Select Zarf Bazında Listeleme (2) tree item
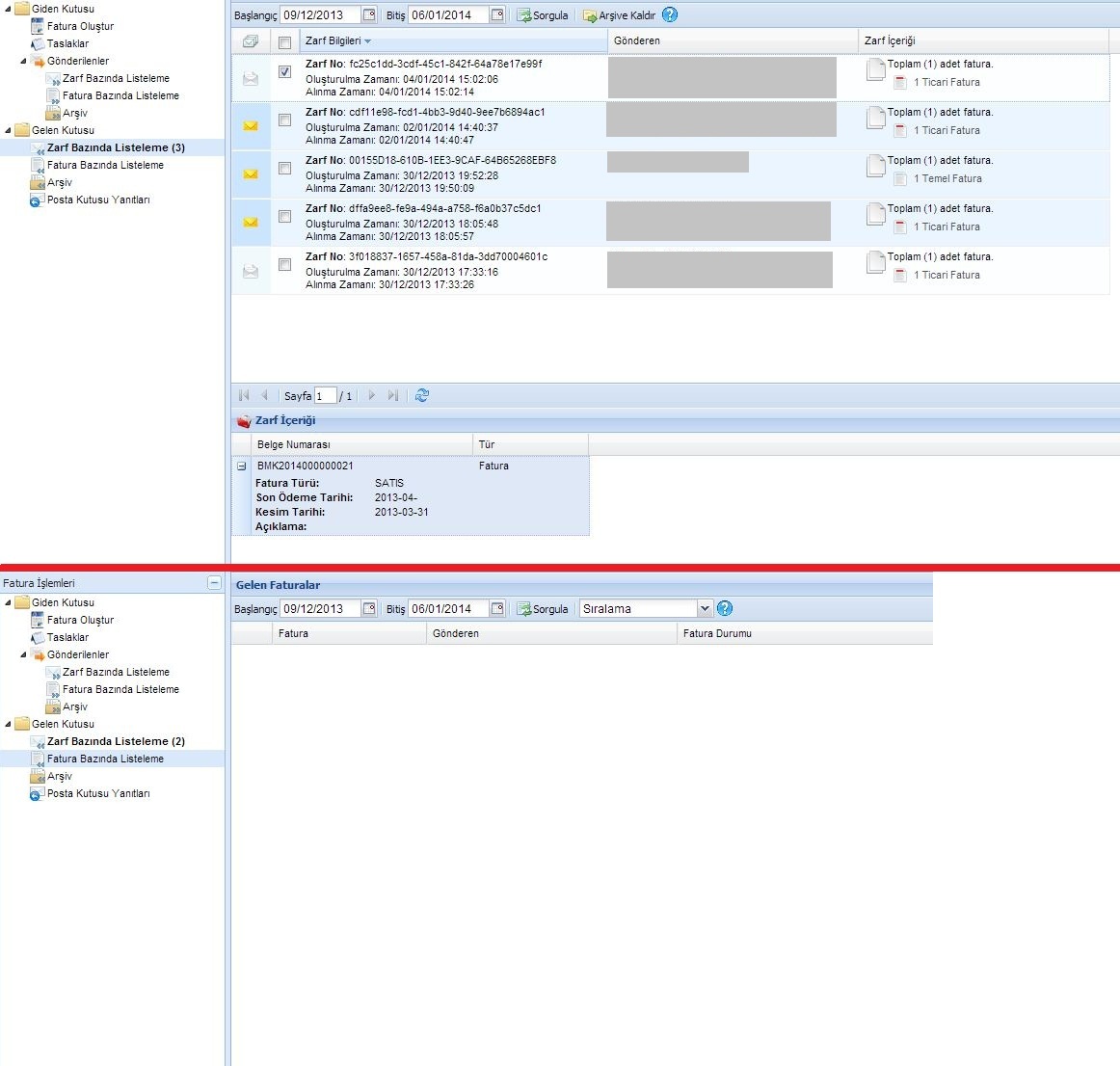The image size is (1120, 1066). (x=116, y=741)
